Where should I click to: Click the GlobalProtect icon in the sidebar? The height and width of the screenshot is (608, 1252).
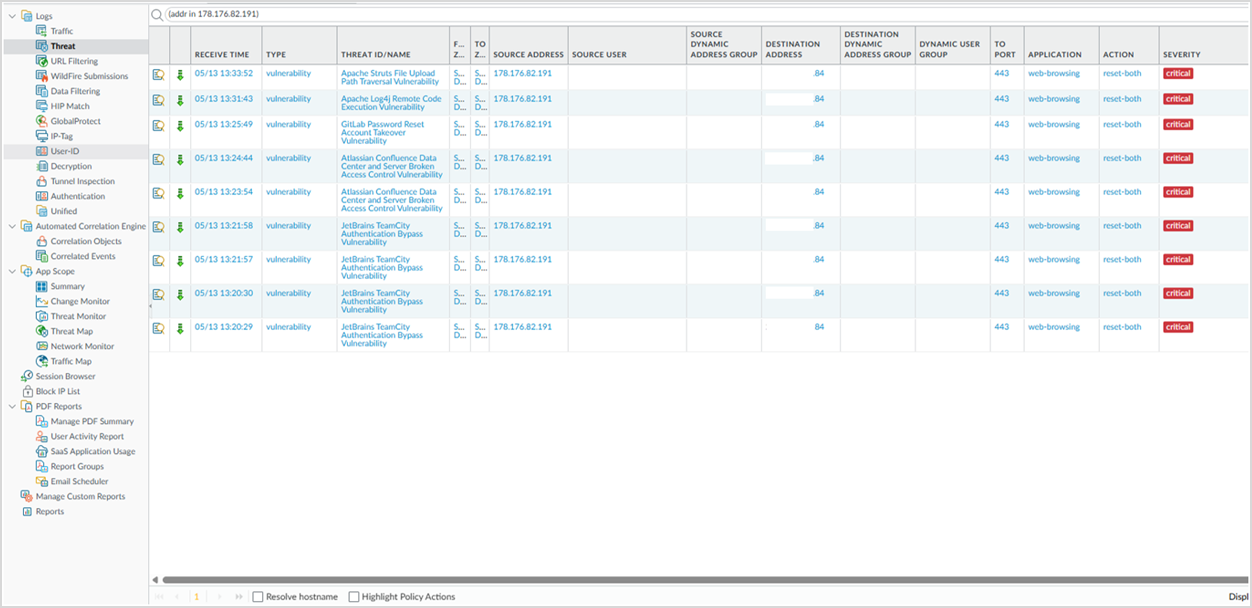42,121
